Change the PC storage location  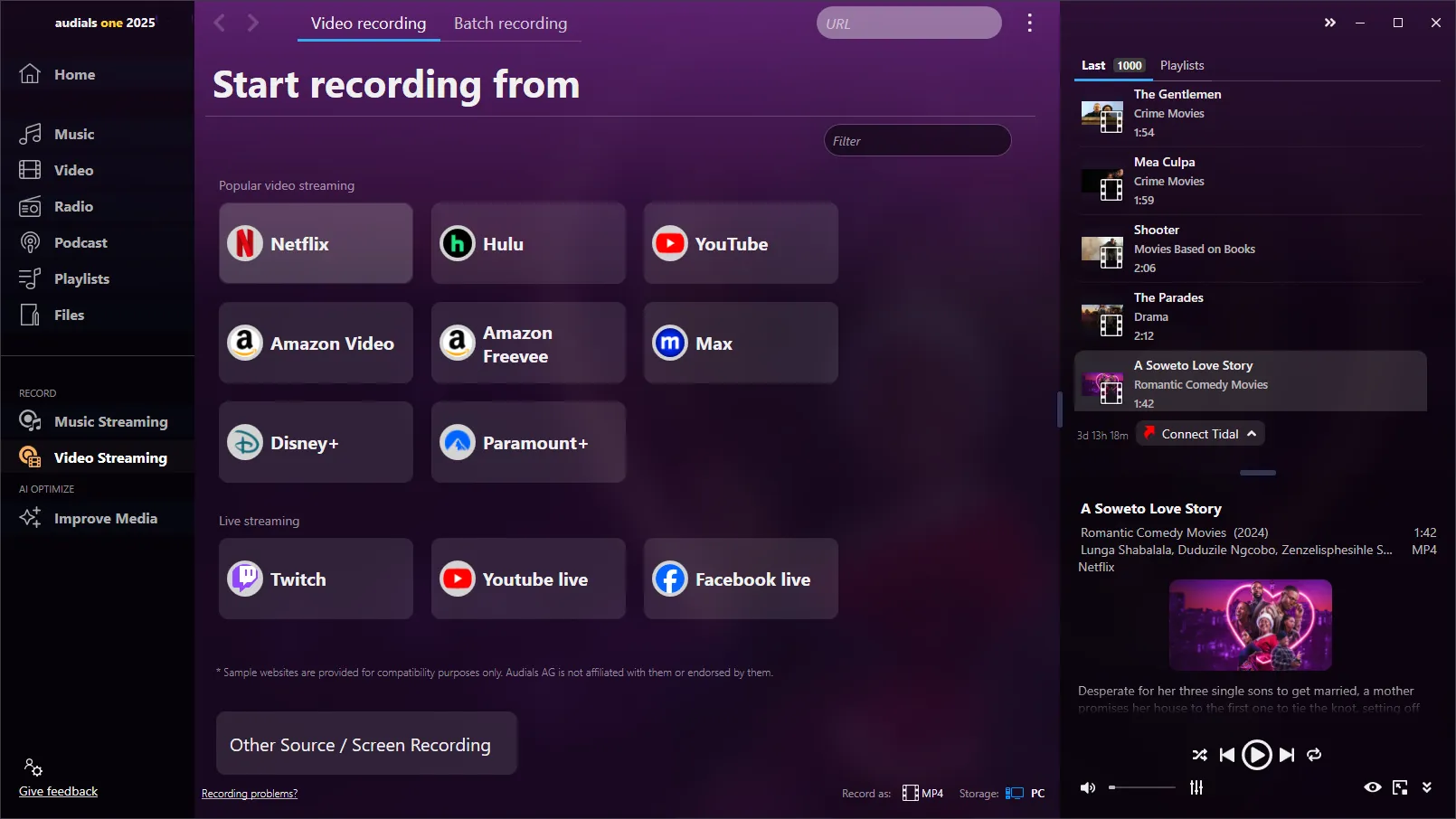click(x=1026, y=793)
